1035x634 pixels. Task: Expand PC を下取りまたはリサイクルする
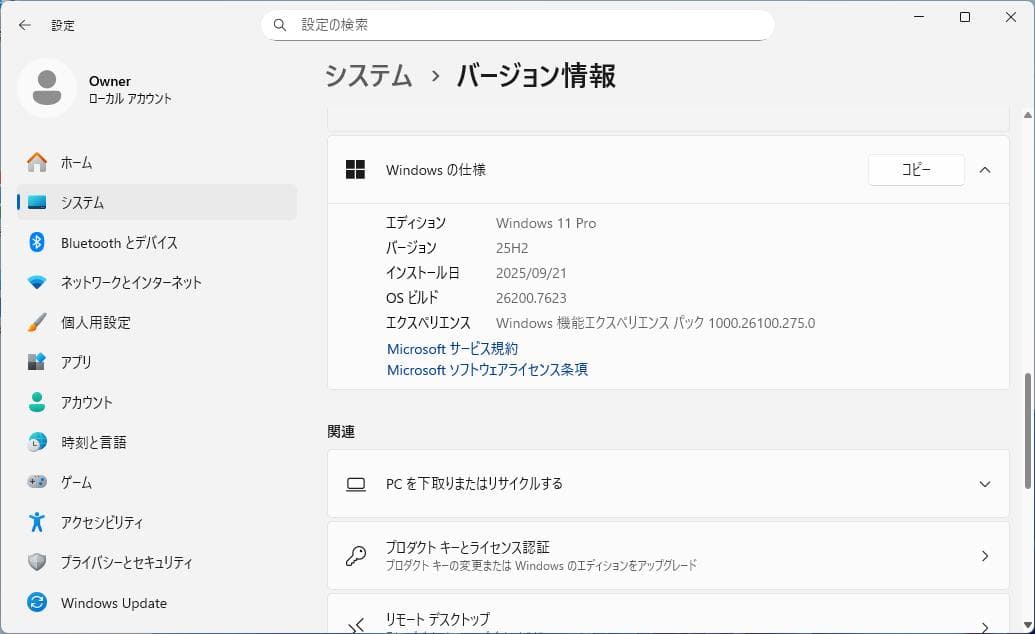point(984,484)
